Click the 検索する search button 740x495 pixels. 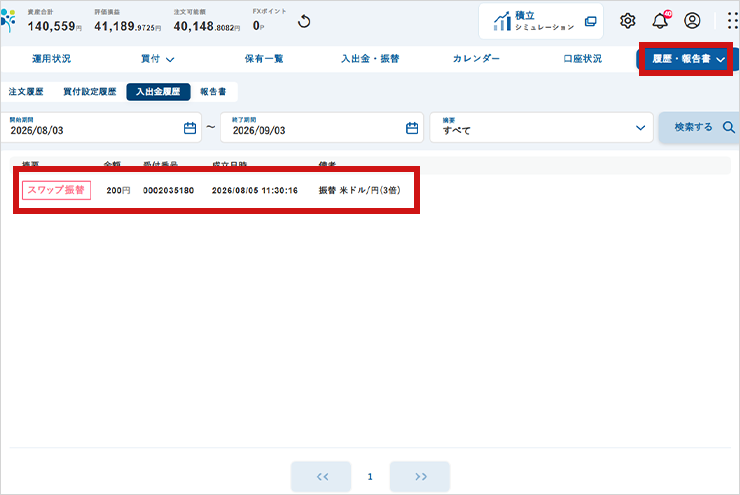(699, 127)
